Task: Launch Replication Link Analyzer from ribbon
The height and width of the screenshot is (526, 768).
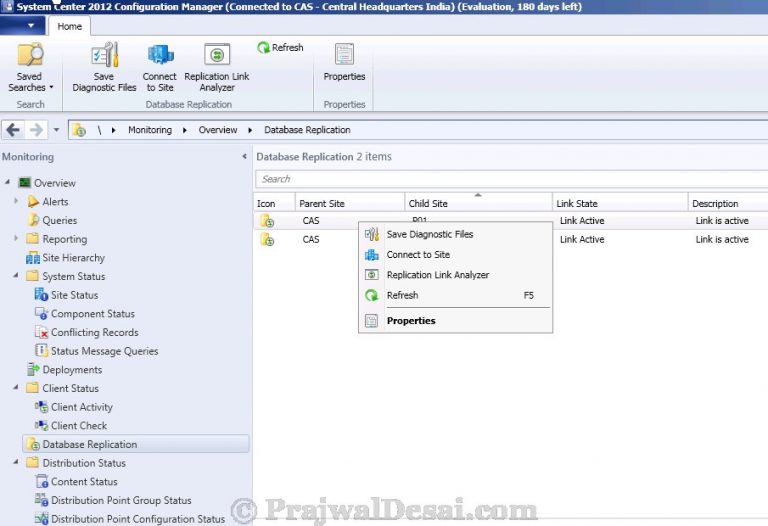Action: point(217,67)
